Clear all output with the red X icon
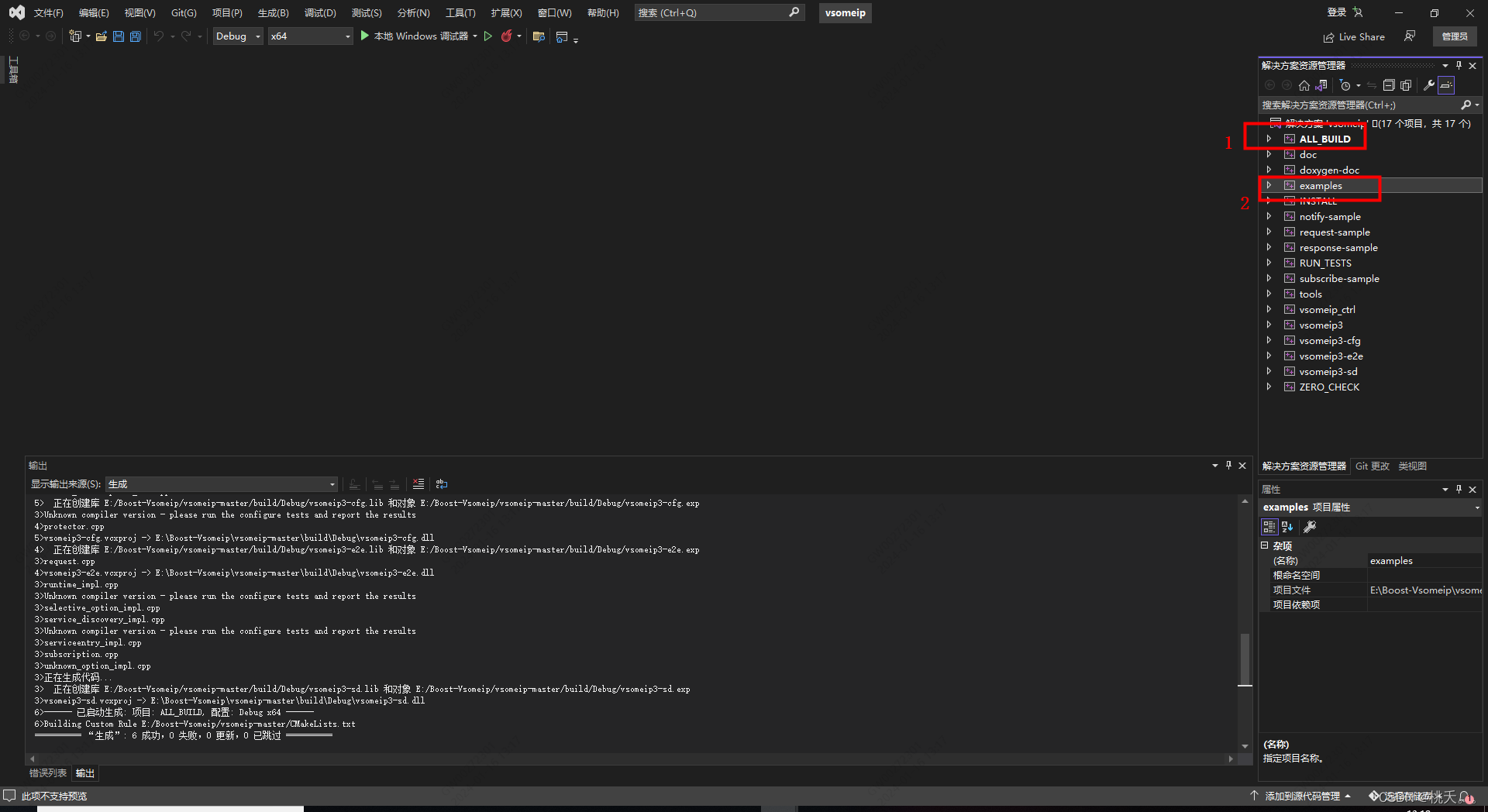The height and width of the screenshot is (812, 1488). [418, 483]
